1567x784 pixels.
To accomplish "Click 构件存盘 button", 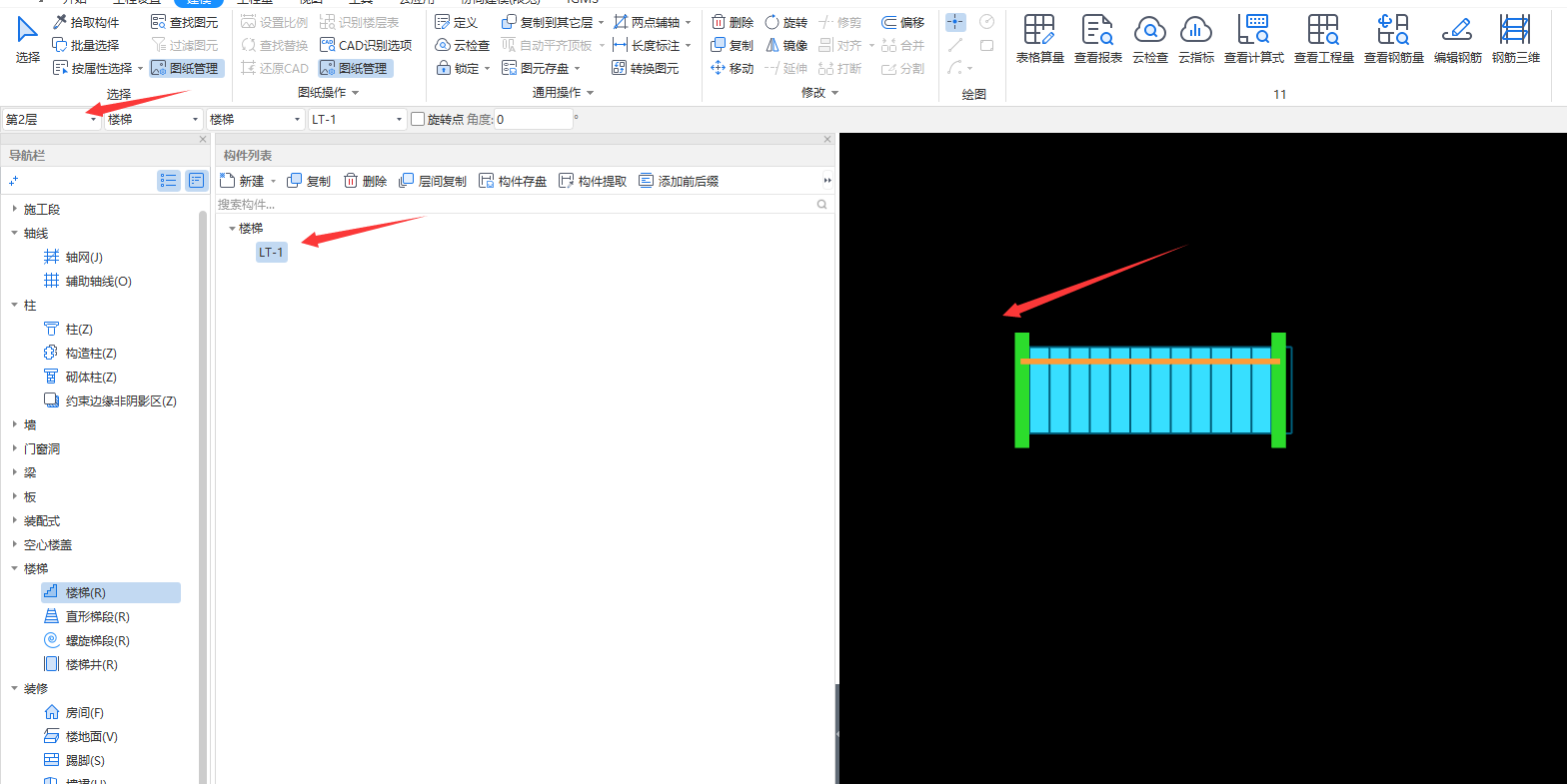I will [513, 181].
